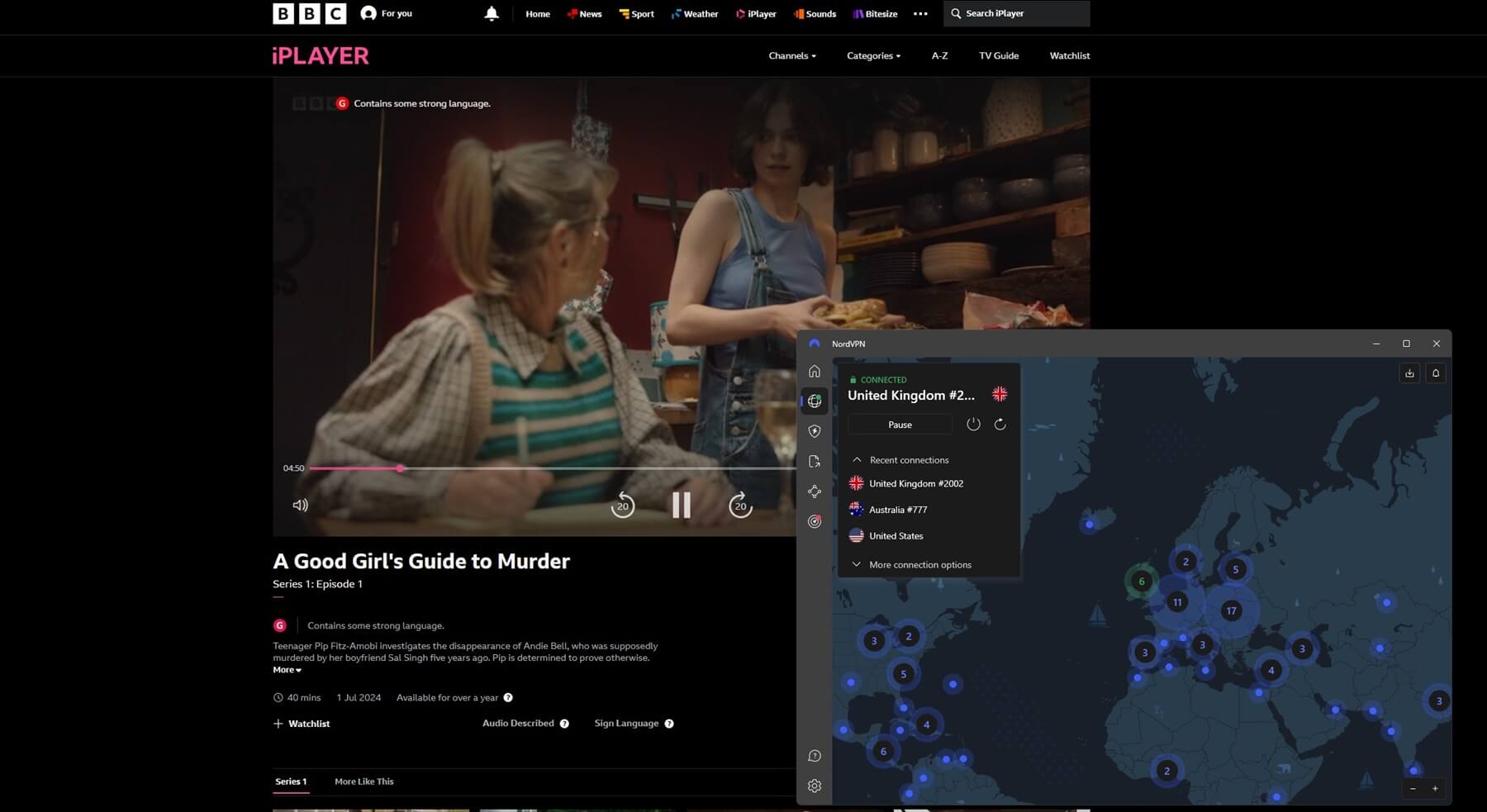Open Watchlist in iPlayer navigation

[1070, 55]
